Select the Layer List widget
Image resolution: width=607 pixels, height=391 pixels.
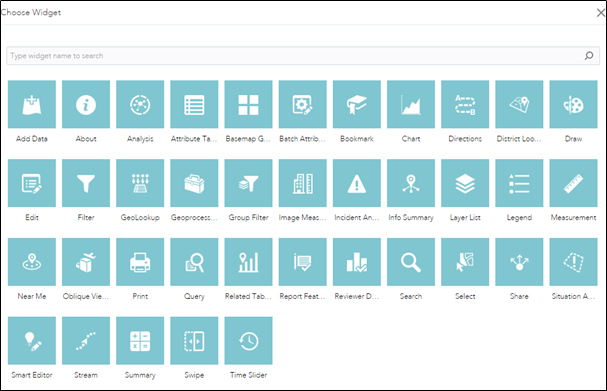(x=465, y=183)
